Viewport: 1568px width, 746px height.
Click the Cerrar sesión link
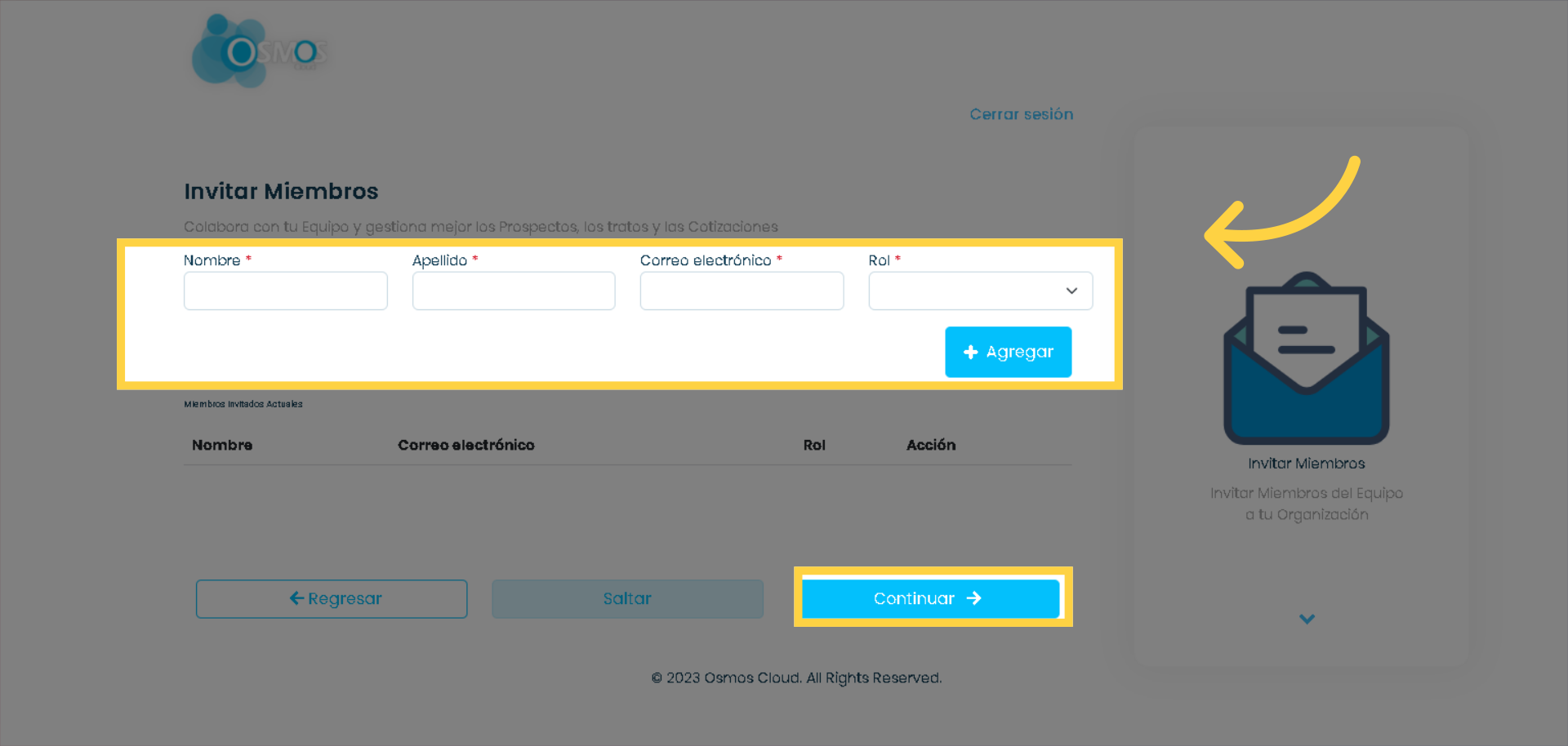click(x=1021, y=114)
